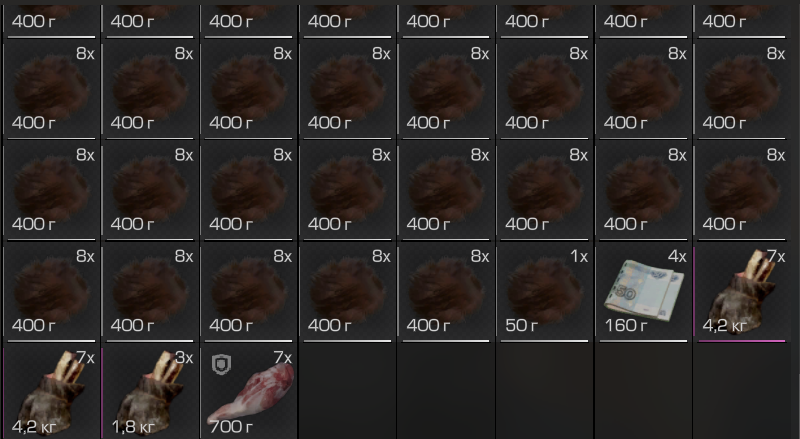This screenshot has width=800, height=439.
Task: Select the raw meat item weighing 700 г
Action: [249, 392]
